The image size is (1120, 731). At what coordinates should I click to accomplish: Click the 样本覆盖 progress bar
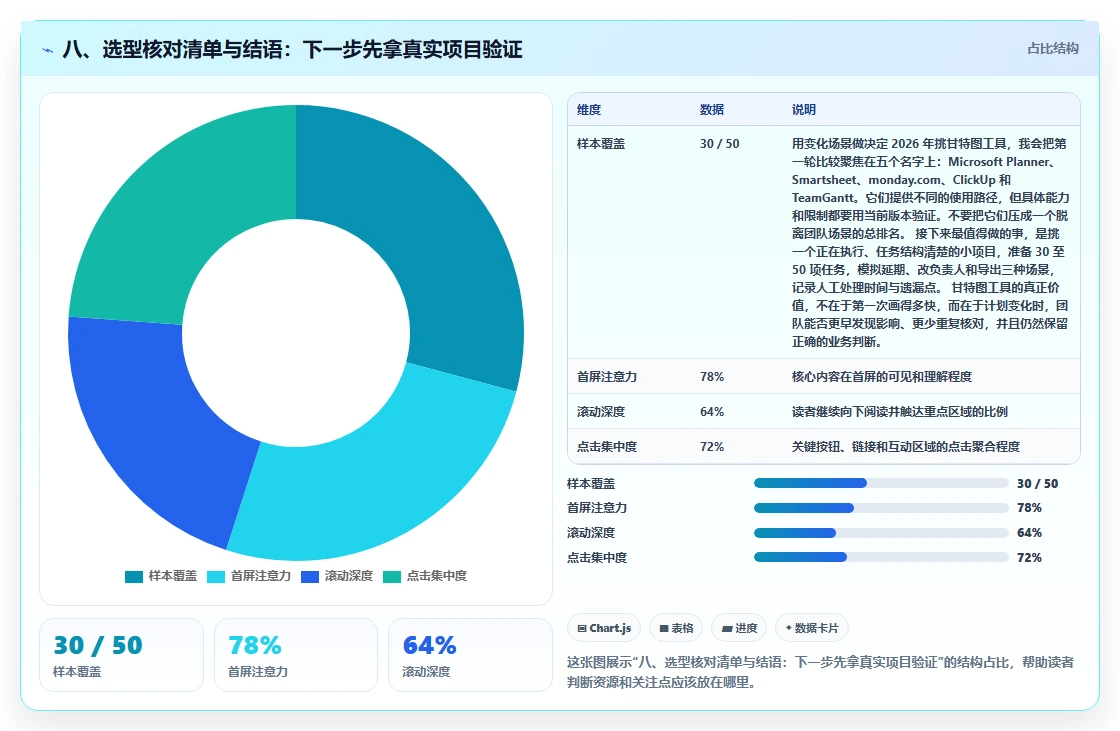tap(881, 483)
